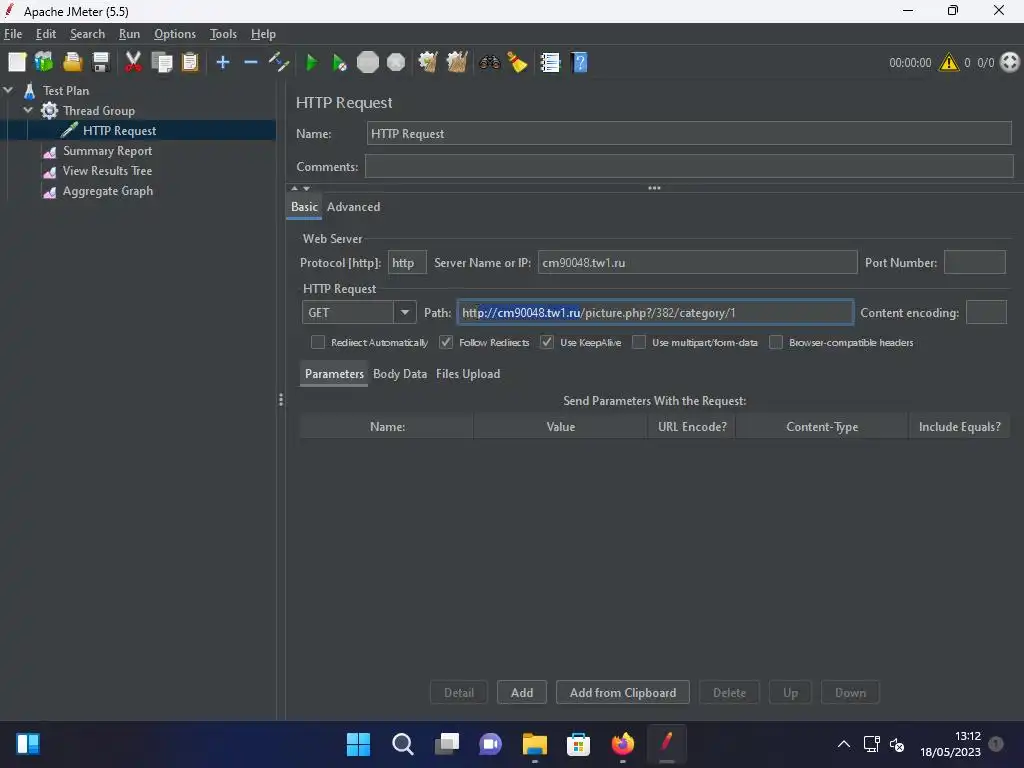The image size is (1024, 768).
Task: Open Firefox from the taskbar
Action: (622, 744)
